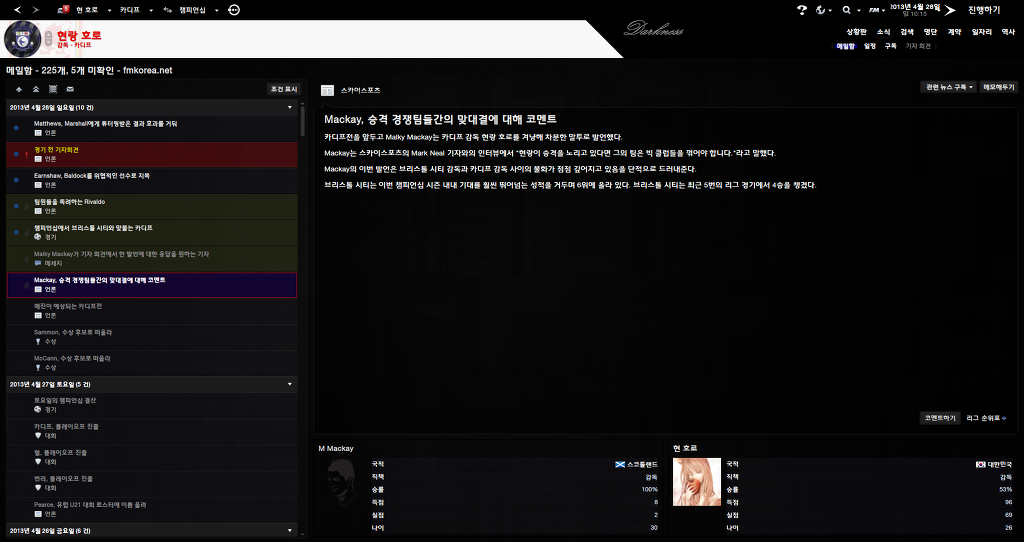Open dropdown arrow next to globe icon
1024x542 pixels.
pyautogui.click(x=830, y=10)
